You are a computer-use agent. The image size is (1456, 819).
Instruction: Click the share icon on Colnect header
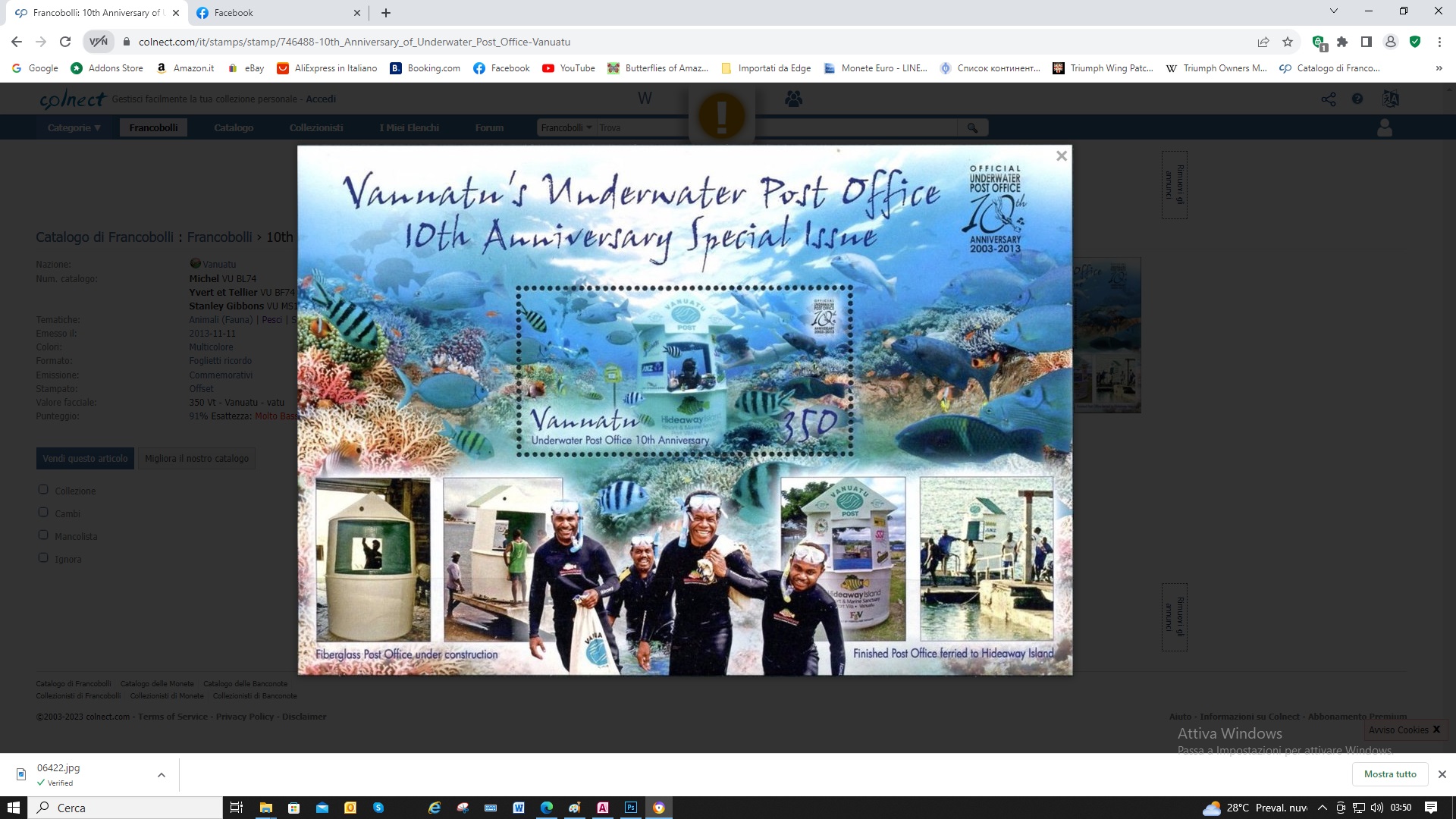click(1329, 99)
